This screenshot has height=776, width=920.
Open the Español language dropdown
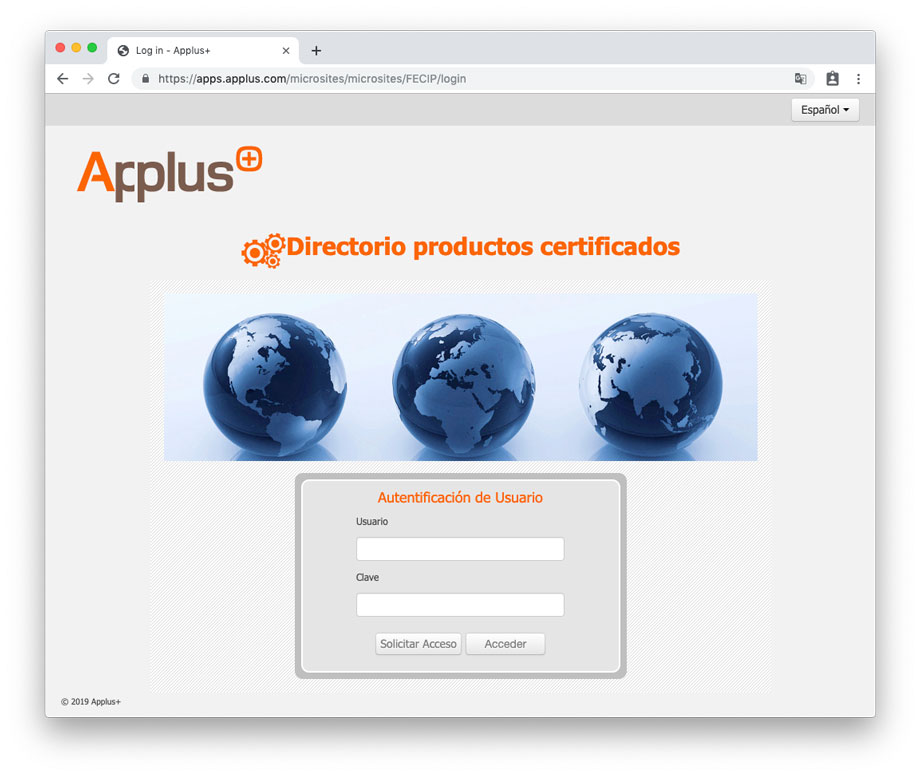(x=825, y=110)
